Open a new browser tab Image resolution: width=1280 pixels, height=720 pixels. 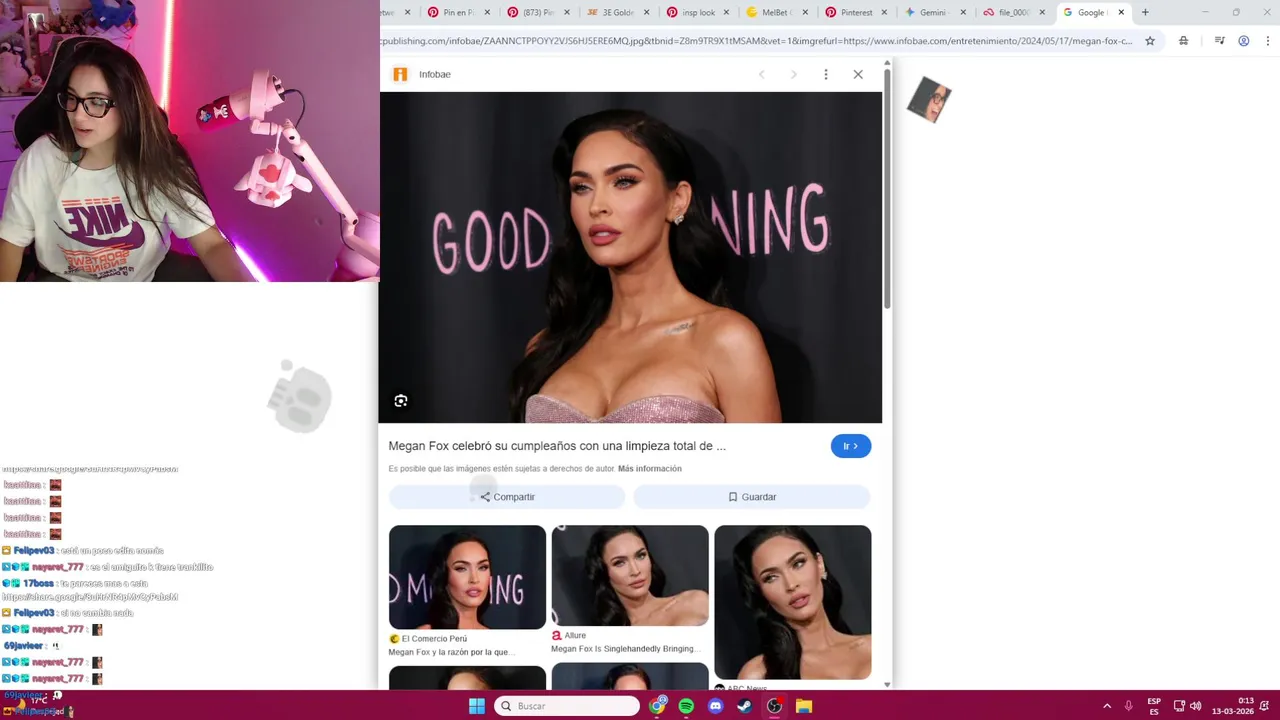pyautogui.click(x=1145, y=12)
